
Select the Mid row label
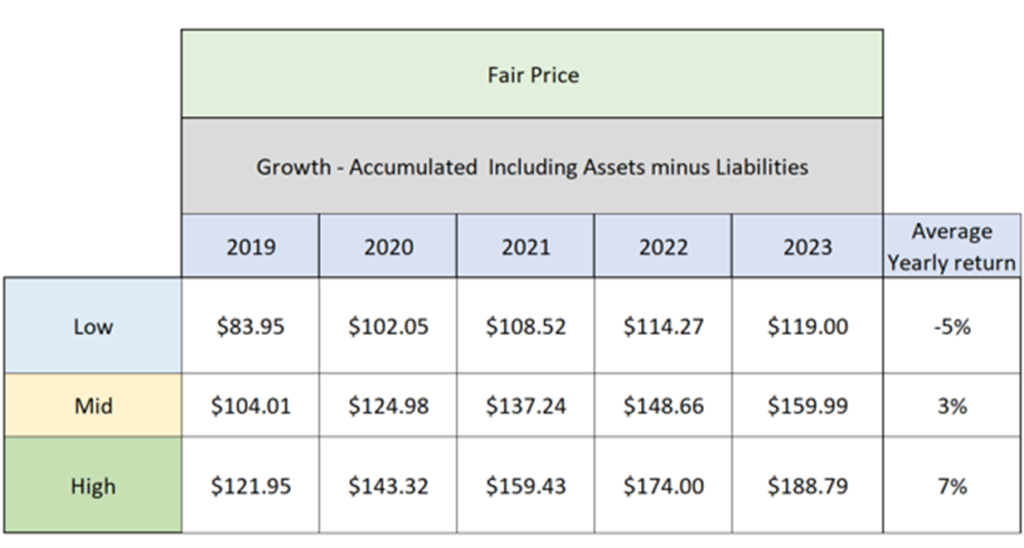pos(93,406)
